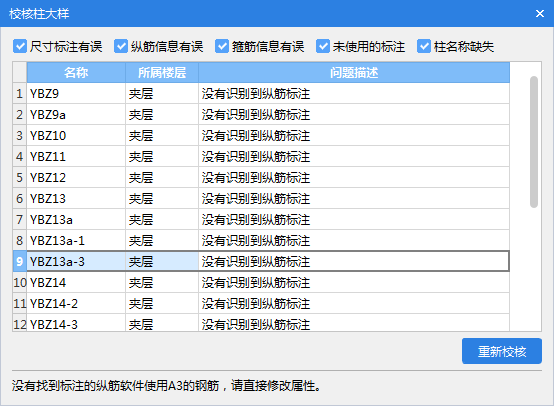Click highlighted row number 9 header
Viewport: 554px width, 406px height.
coord(20,261)
